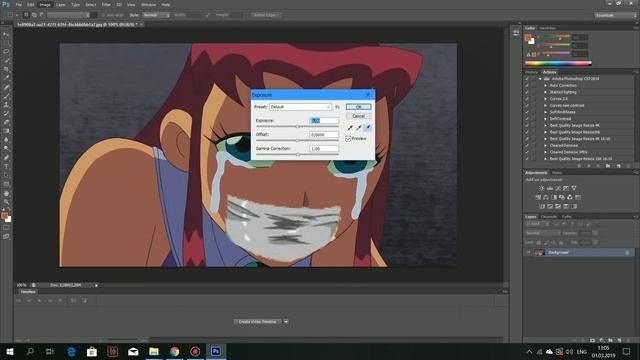
Task: Select the Hand tool
Action: (x=6, y=193)
